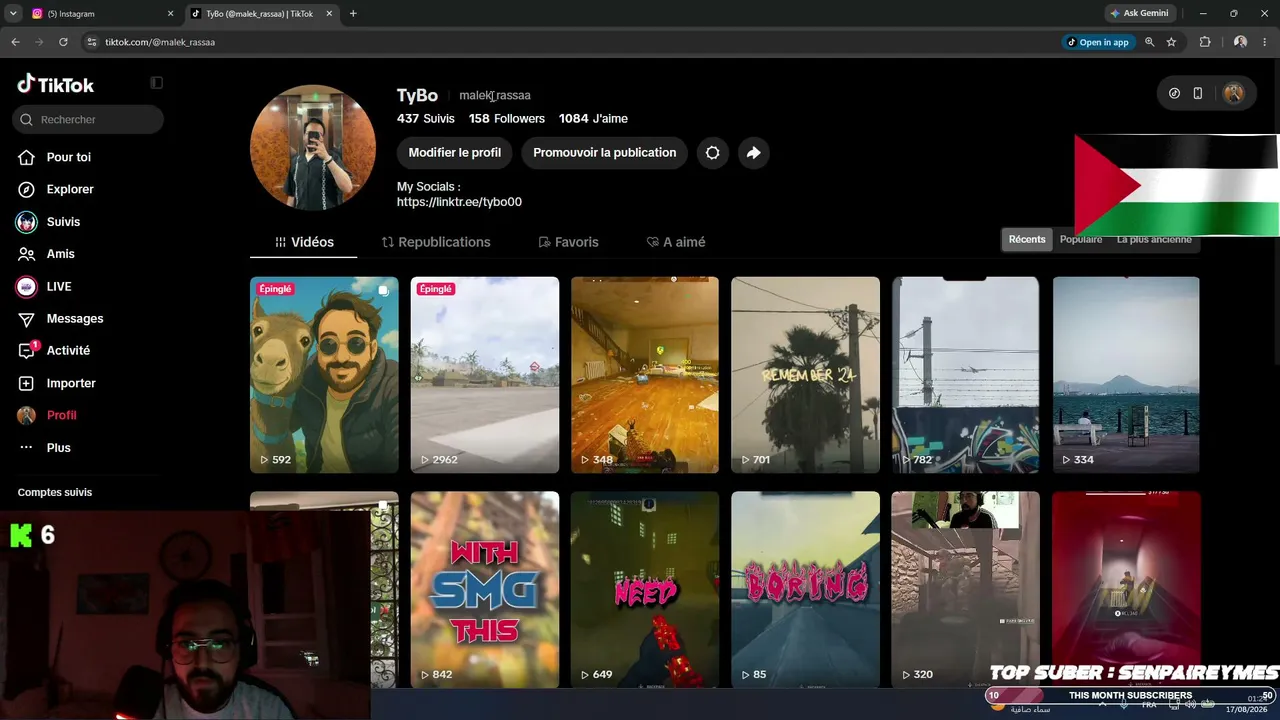Viewport: 1280px width, 720px height.
Task: Open the Vidéos tab
Action: click(304, 242)
